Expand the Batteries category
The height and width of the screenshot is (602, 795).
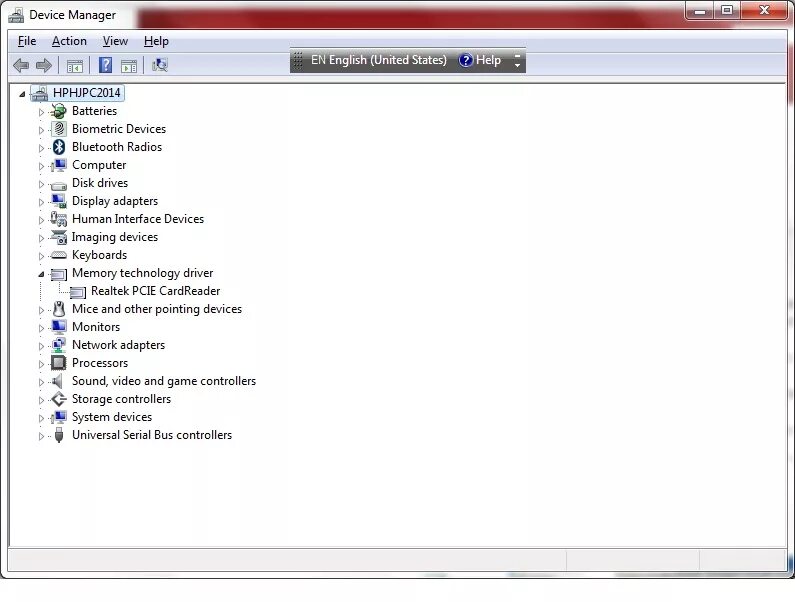[x=42, y=112]
